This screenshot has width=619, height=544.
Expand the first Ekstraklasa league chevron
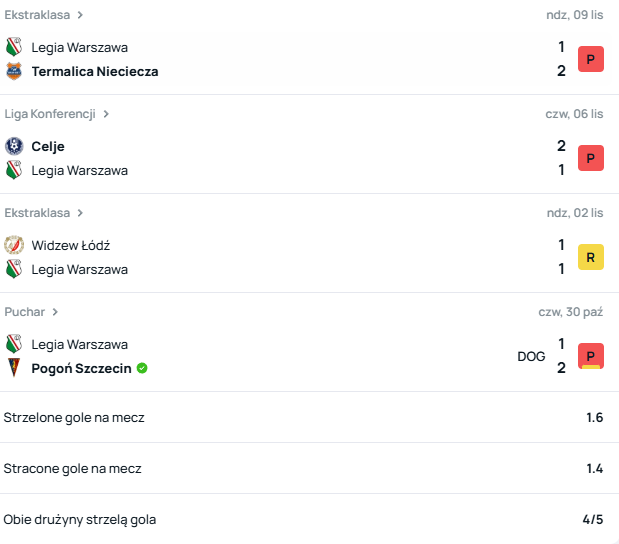pos(80,15)
